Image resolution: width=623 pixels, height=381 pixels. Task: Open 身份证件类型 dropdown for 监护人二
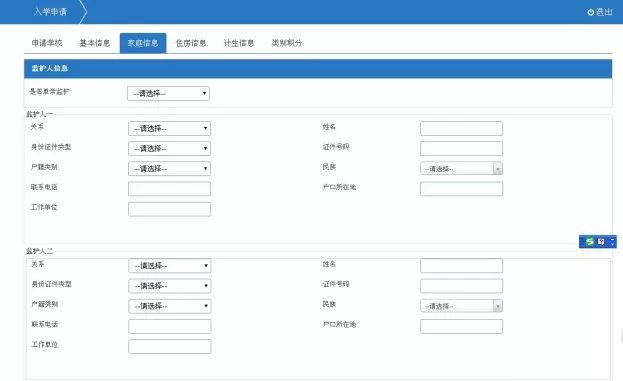[x=170, y=286]
